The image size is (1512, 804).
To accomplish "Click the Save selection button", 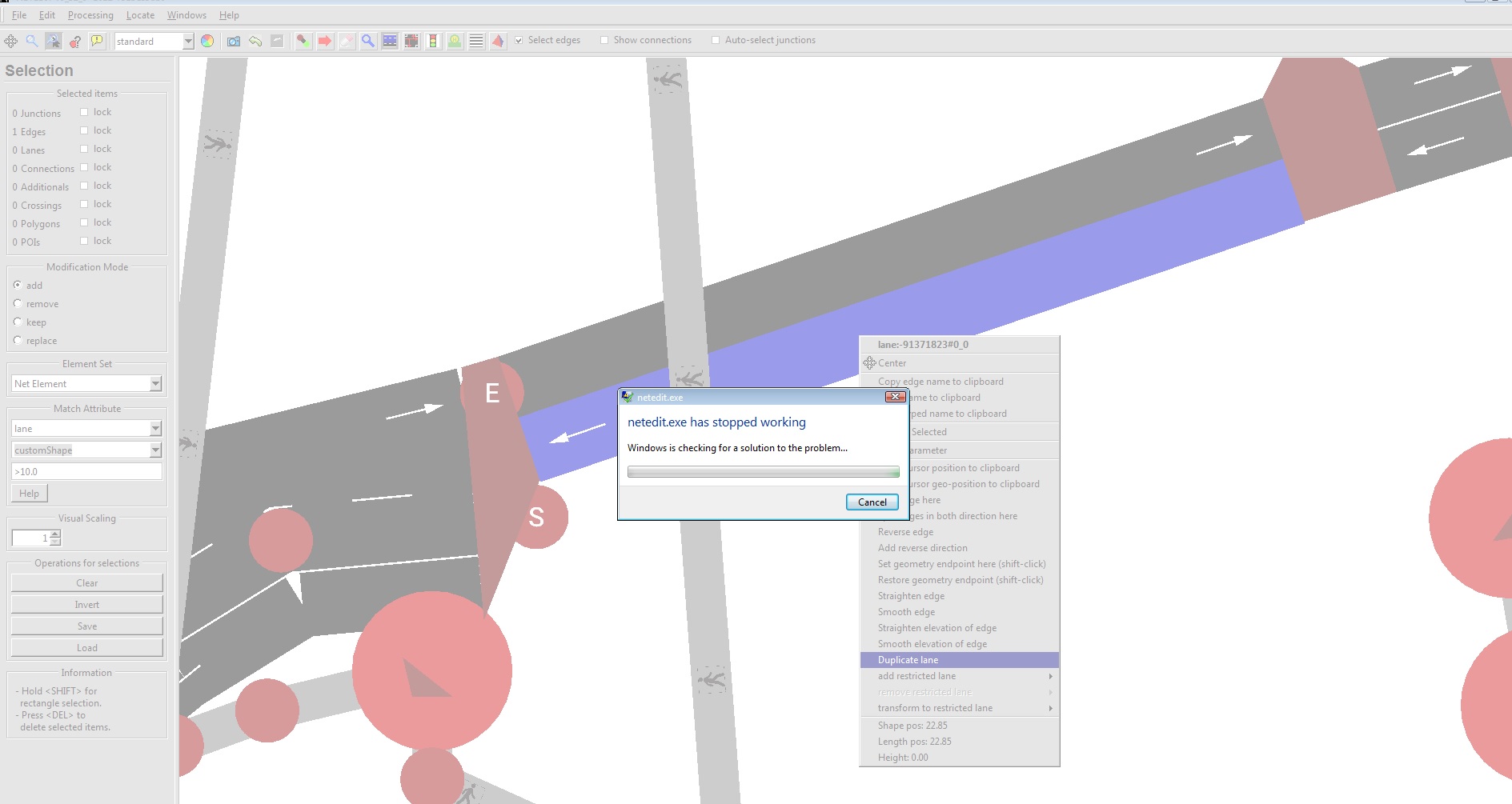I will 87,626.
